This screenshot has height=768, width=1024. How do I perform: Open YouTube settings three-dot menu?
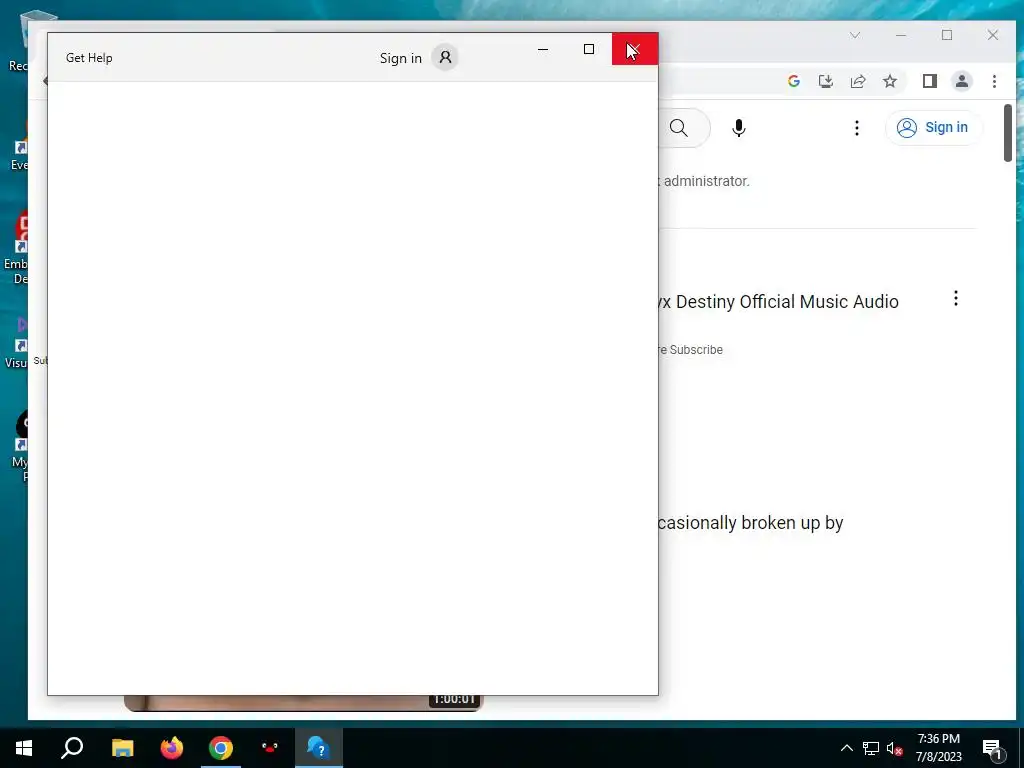tap(856, 128)
